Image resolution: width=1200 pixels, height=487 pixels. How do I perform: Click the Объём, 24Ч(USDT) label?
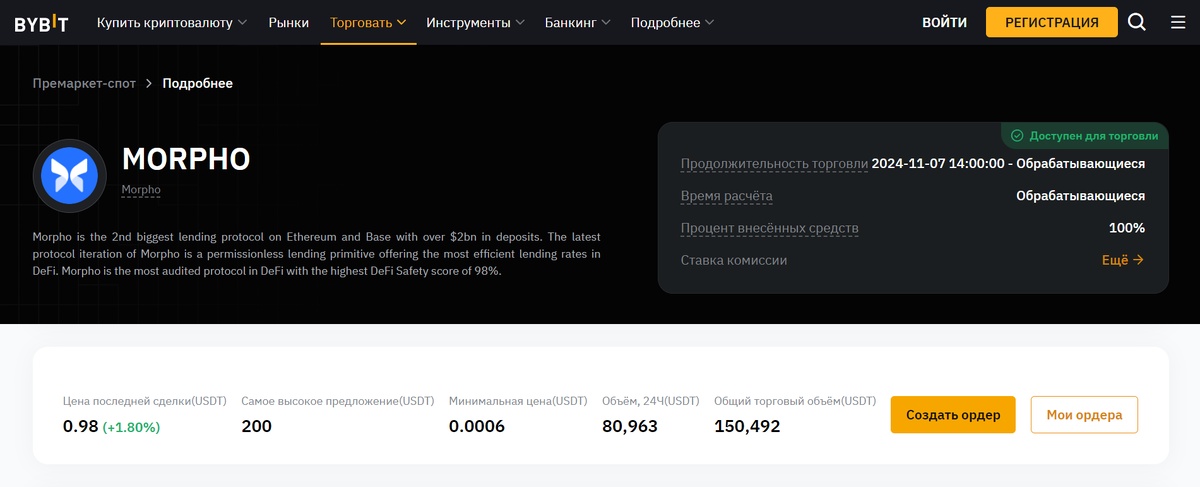click(x=651, y=401)
